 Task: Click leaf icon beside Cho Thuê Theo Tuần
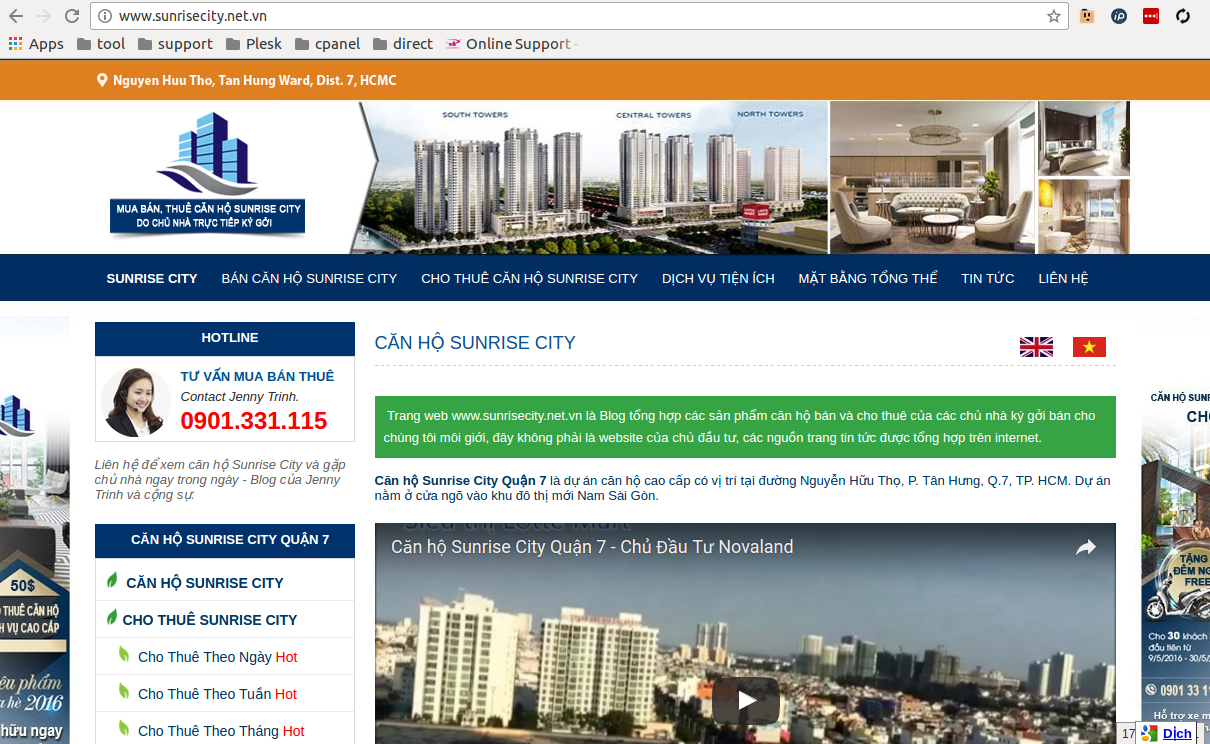[124, 691]
